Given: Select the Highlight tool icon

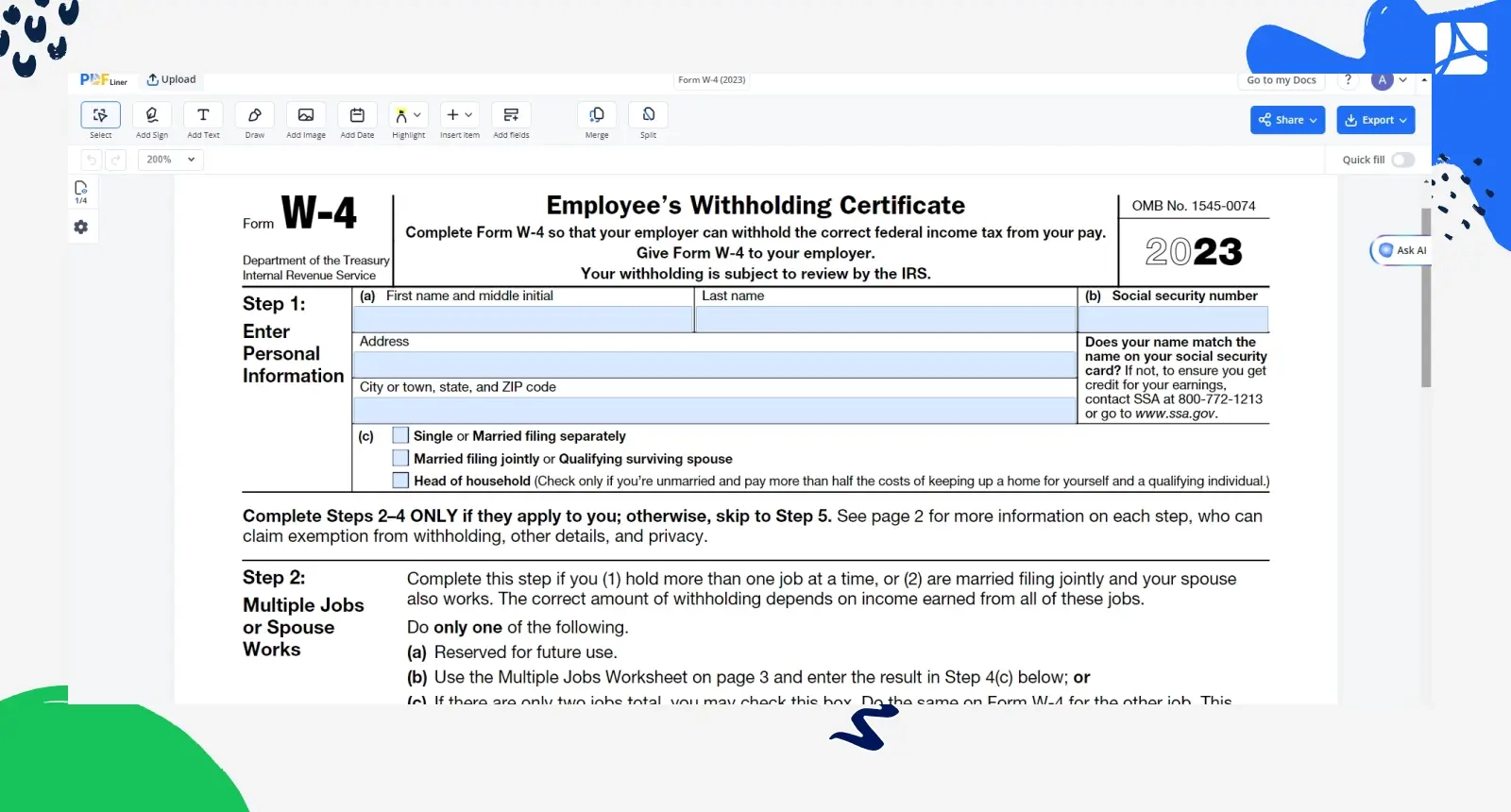Looking at the screenshot, I should pos(401,115).
